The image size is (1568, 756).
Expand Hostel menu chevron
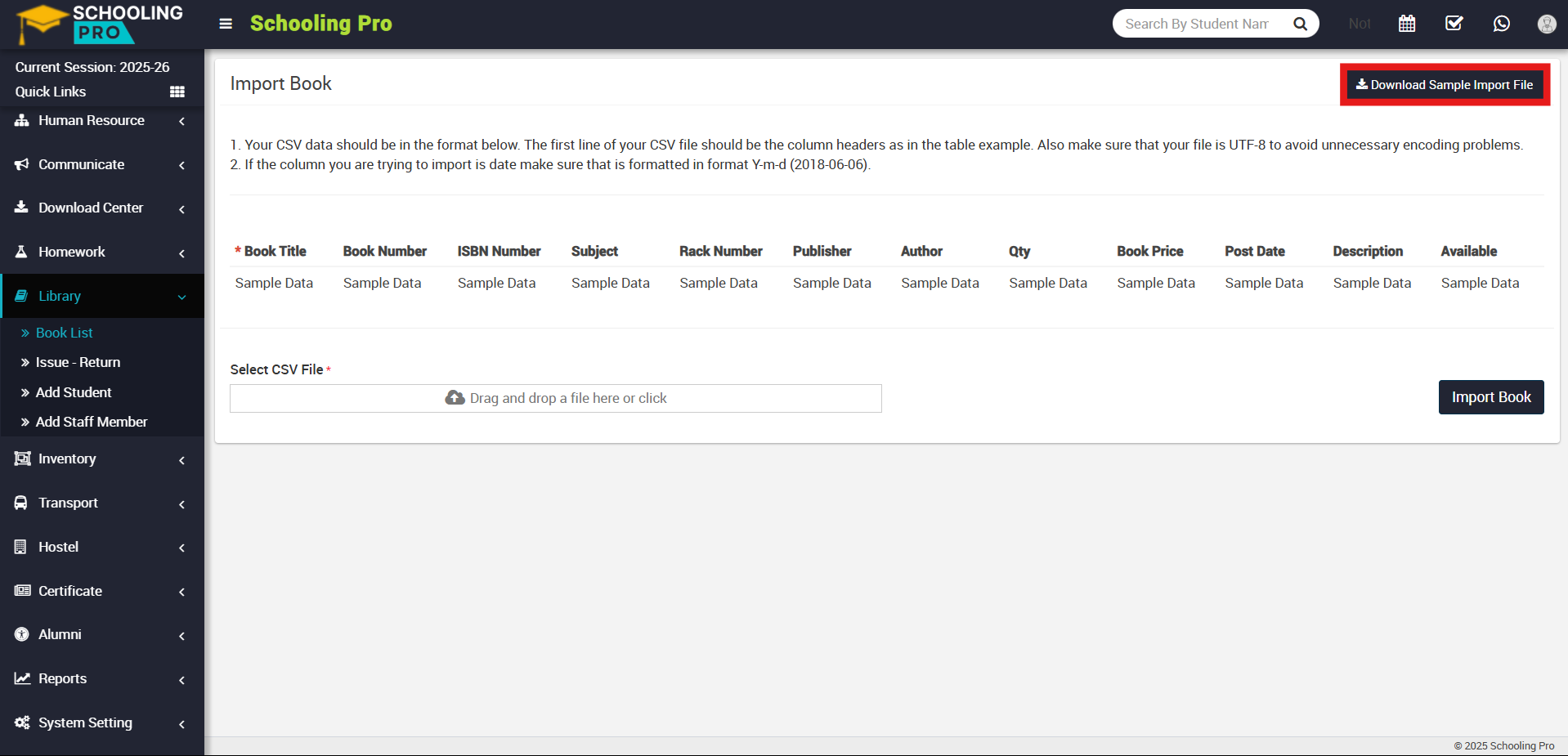[x=181, y=548]
